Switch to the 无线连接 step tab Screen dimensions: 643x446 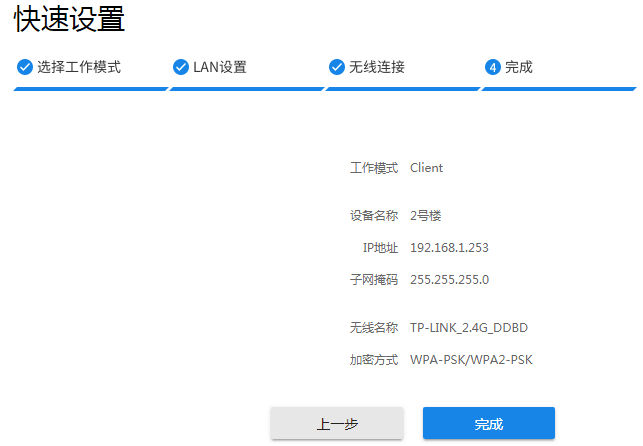tap(376, 67)
